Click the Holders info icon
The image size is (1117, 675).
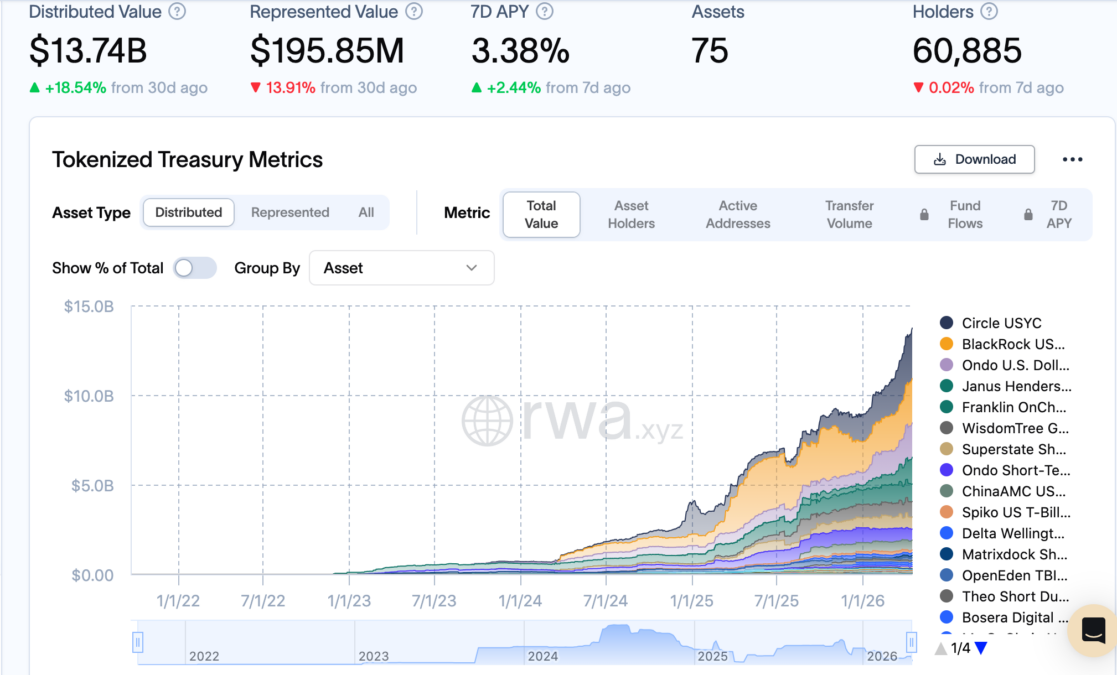pos(989,12)
